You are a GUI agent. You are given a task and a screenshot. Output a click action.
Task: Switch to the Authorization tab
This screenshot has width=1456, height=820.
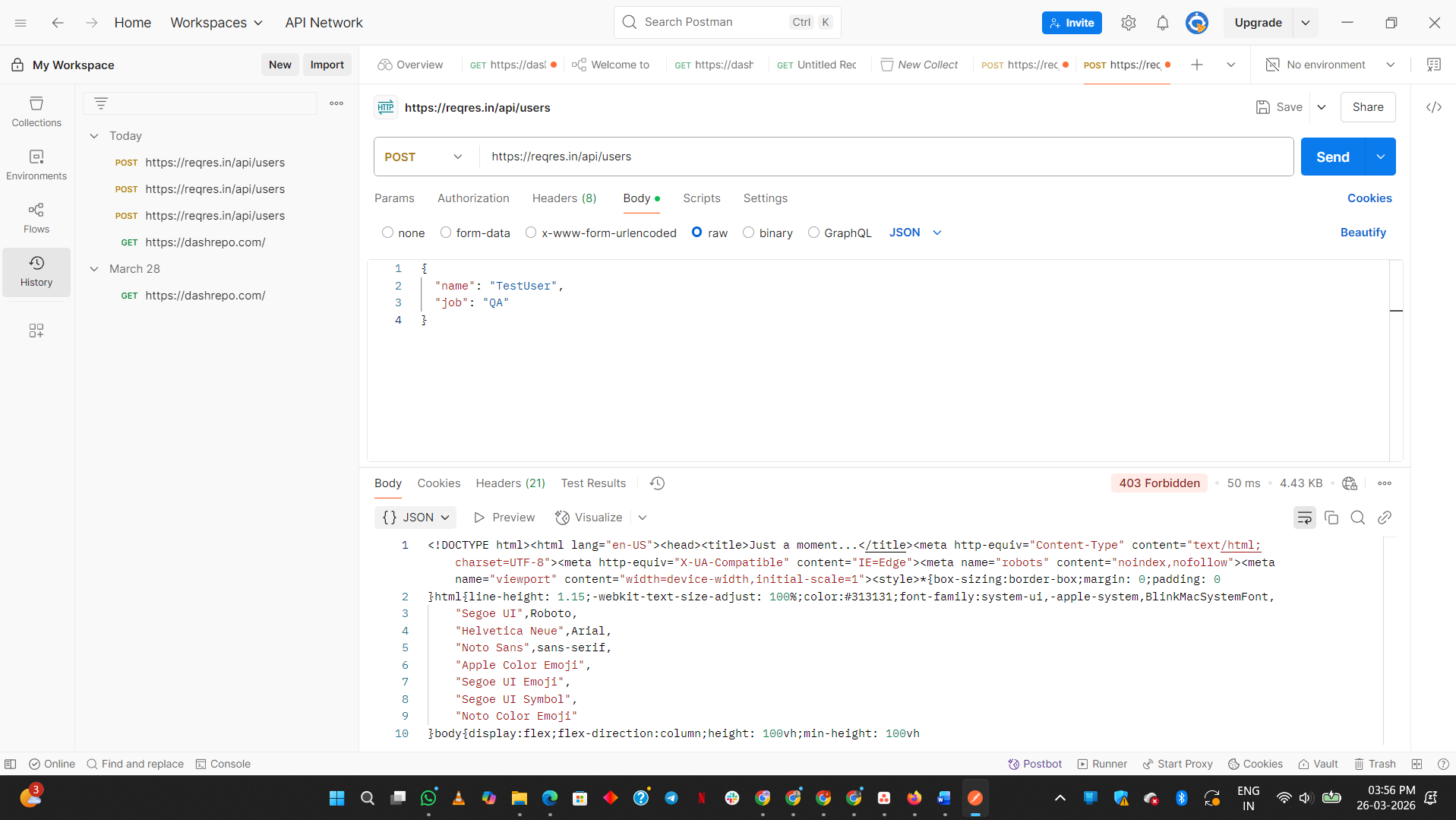pos(473,198)
